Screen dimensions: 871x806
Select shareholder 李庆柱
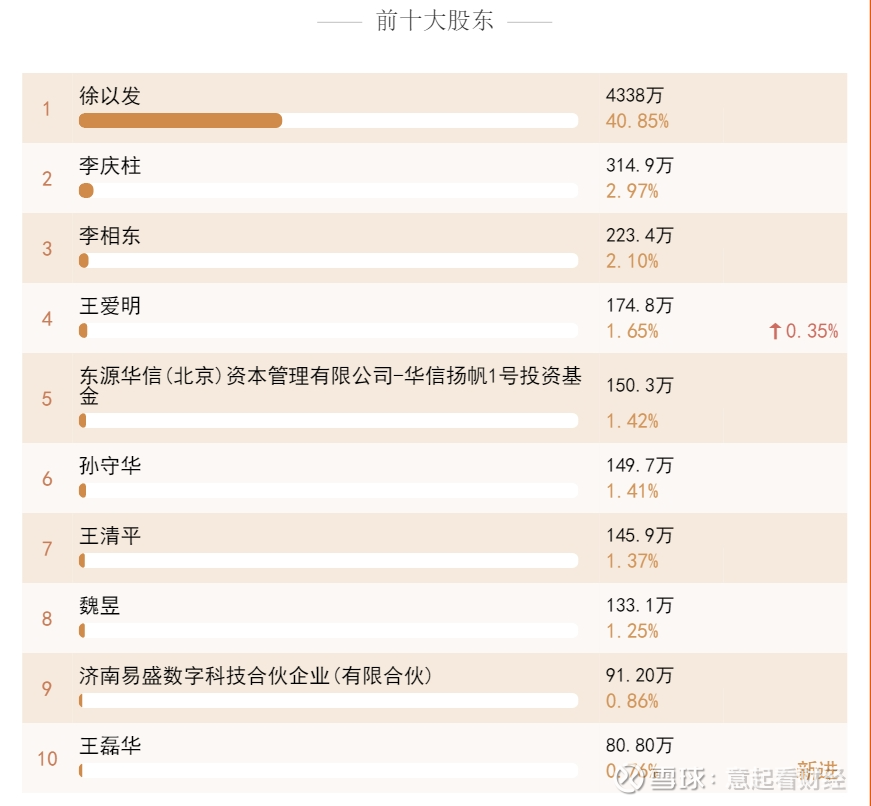(109, 166)
